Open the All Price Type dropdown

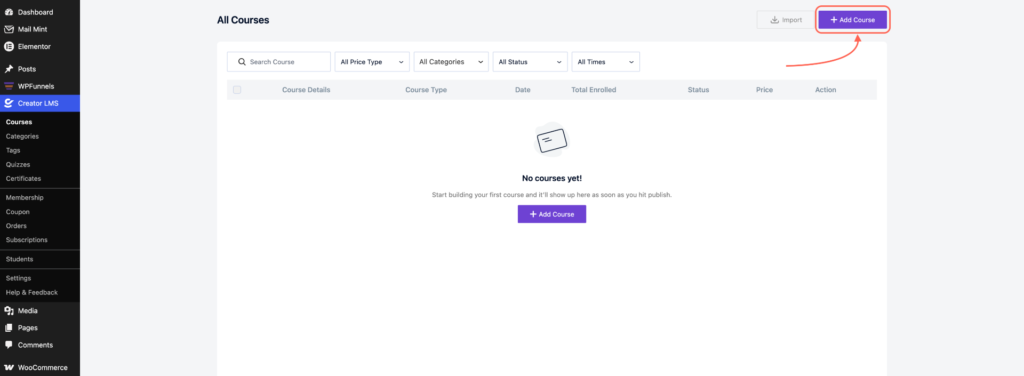tap(372, 62)
